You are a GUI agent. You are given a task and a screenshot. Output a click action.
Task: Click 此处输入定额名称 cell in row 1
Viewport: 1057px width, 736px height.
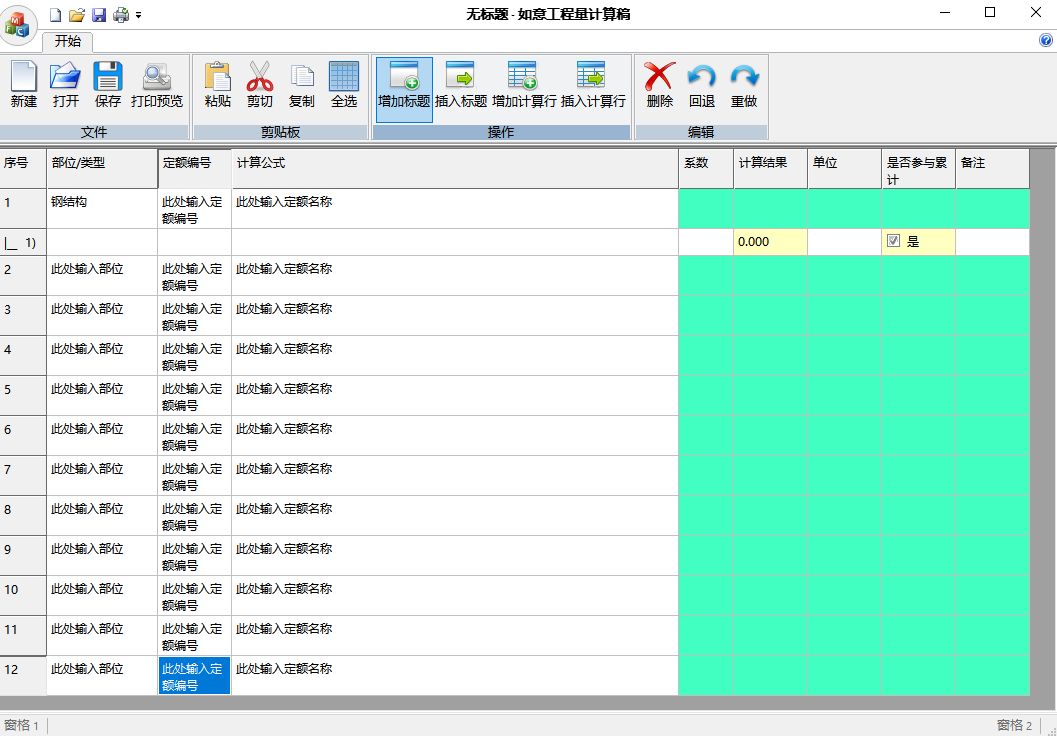[x=455, y=209]
